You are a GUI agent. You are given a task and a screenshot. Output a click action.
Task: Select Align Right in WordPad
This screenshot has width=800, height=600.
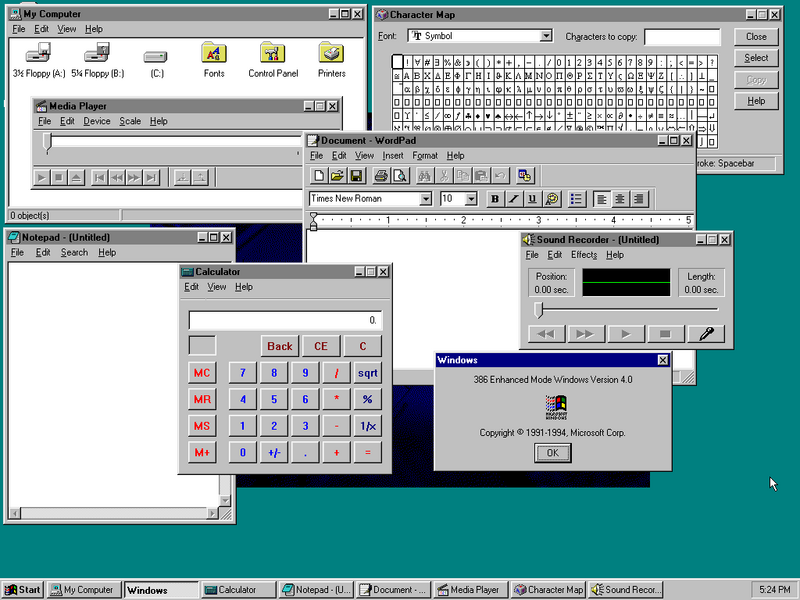coord(639,199)
